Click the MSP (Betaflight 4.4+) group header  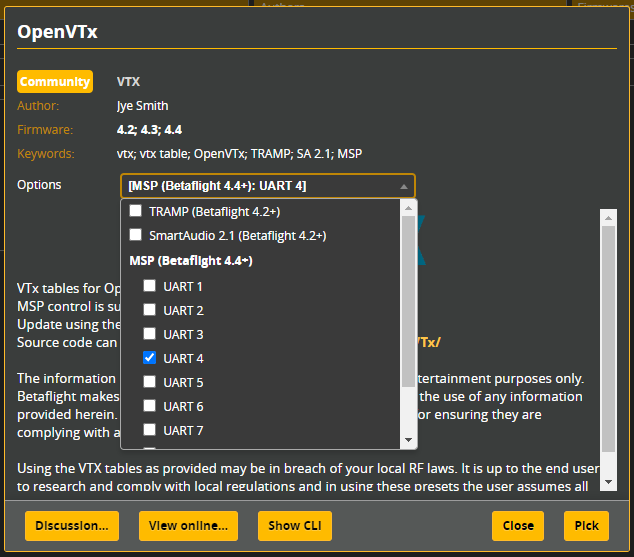[x=191, y=261]
